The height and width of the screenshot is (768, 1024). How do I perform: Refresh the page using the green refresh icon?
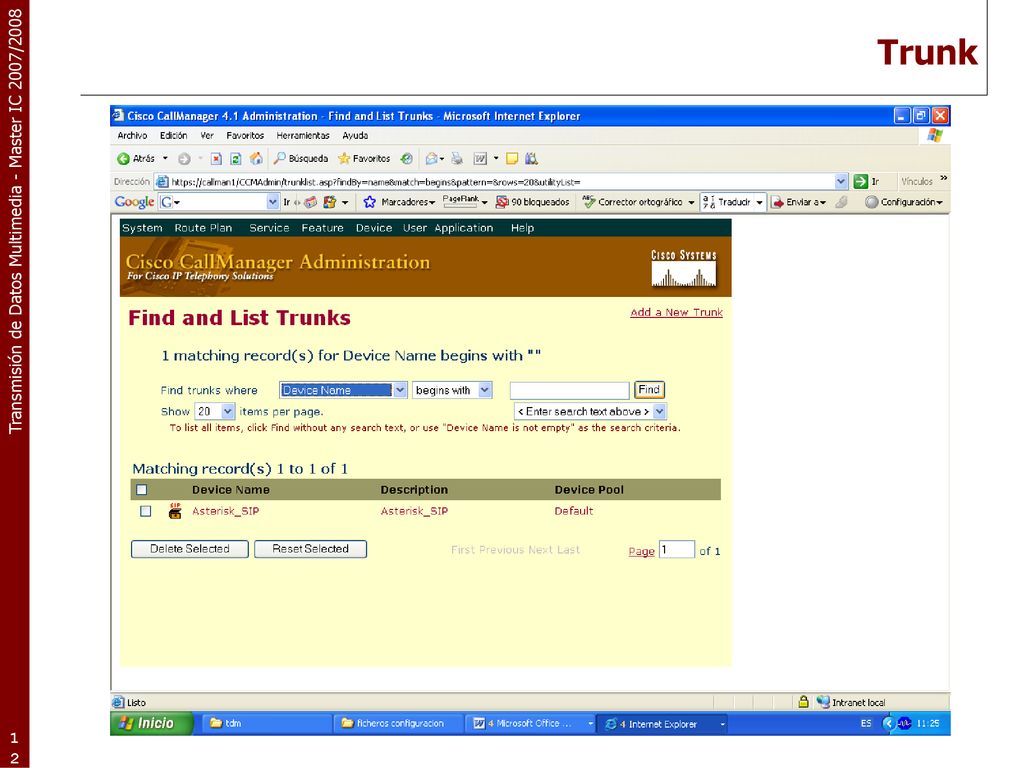click(x=236, y=159)
